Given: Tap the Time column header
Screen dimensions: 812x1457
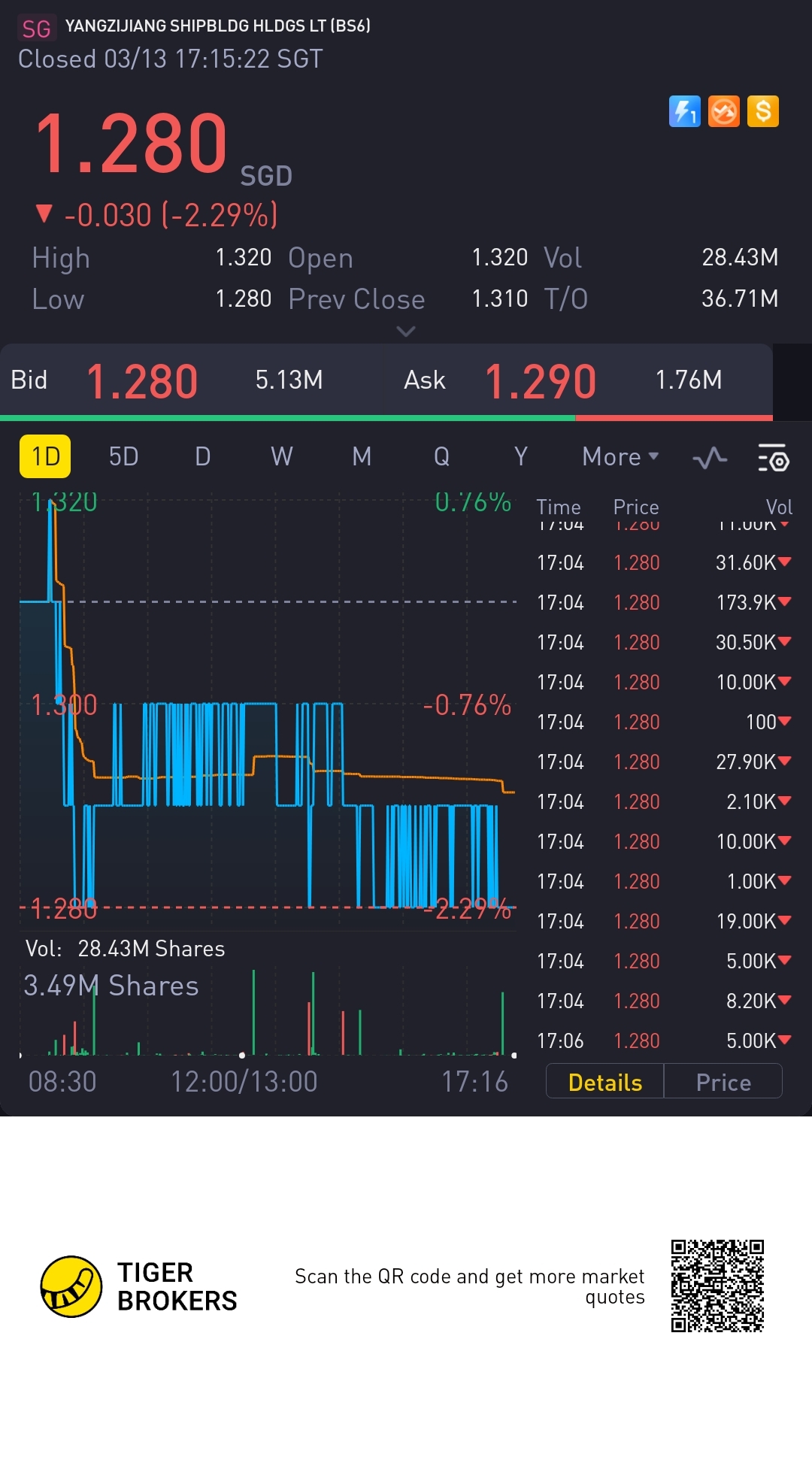Looking at the screenshot, I should [x=559, y=507].
